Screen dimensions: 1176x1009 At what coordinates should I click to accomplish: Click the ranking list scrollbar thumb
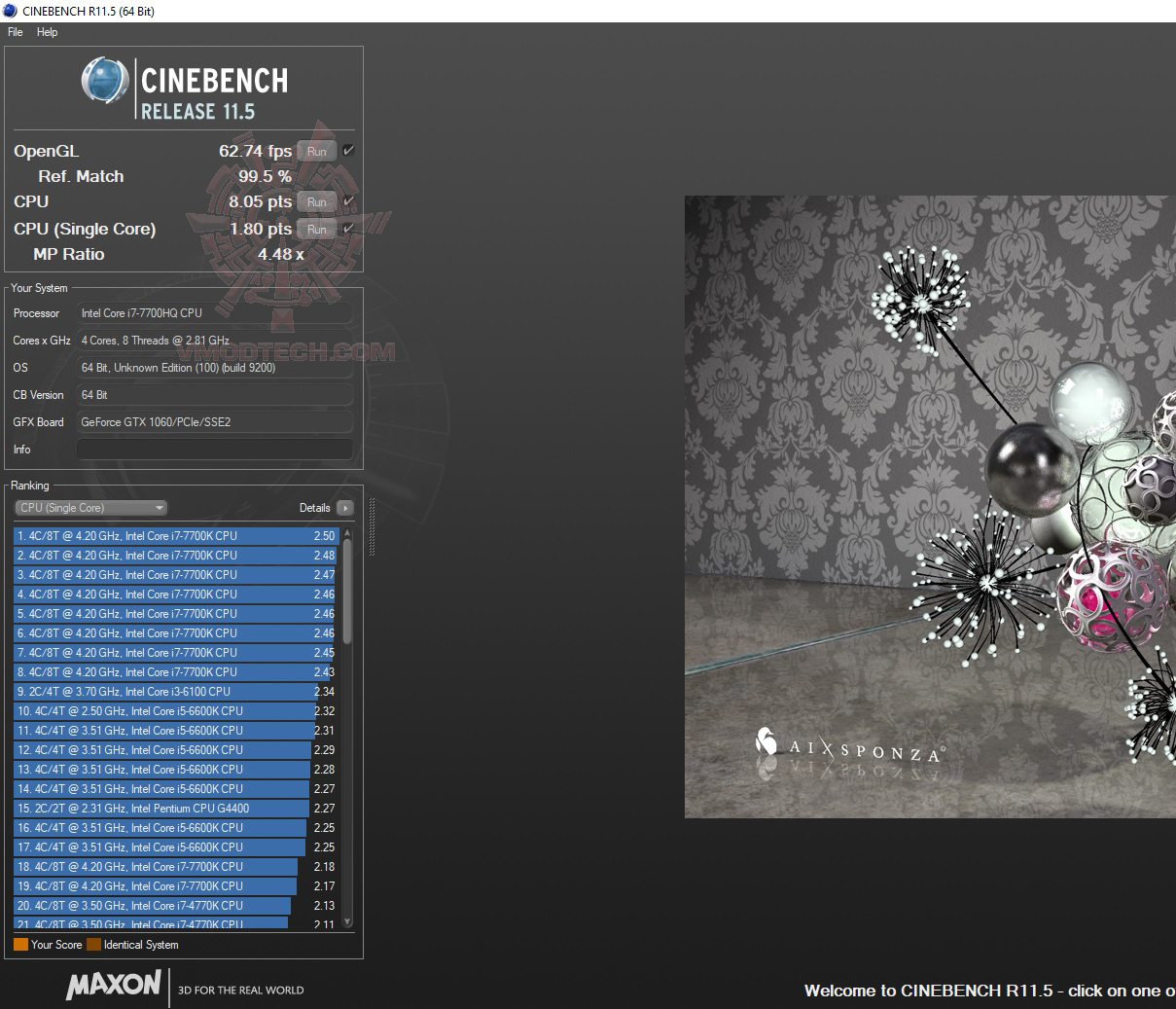[347, 590]
